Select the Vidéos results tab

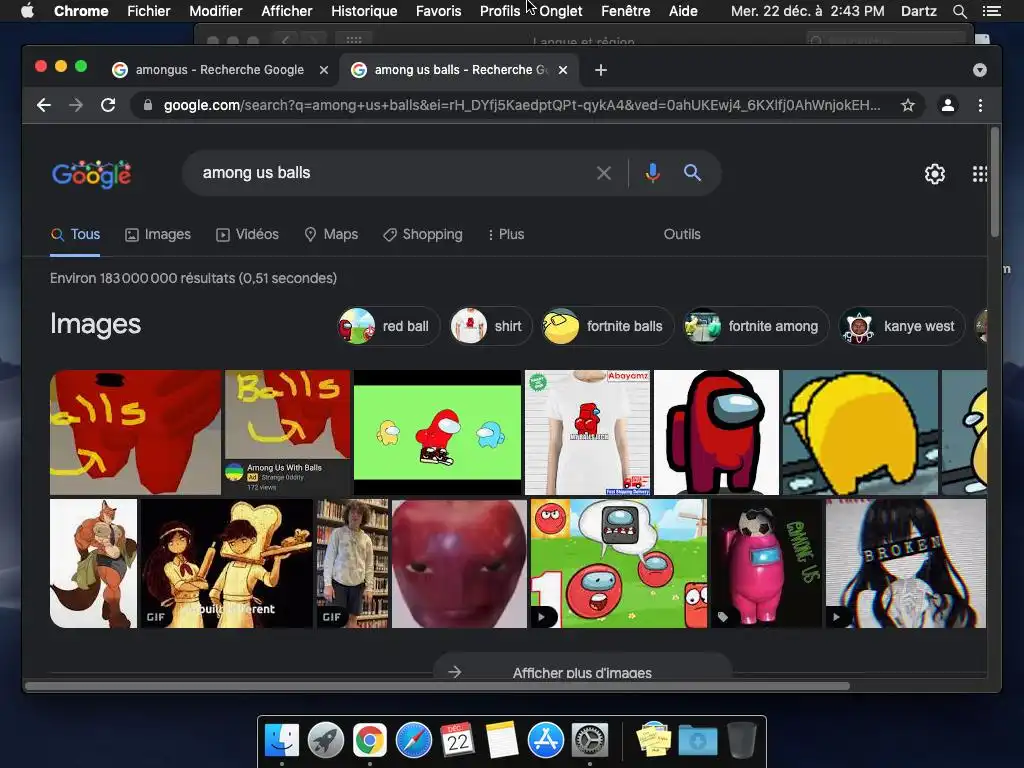click(248, 234)
